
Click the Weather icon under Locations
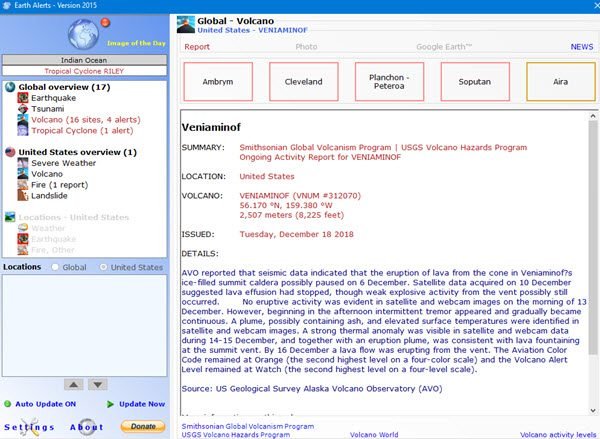[23, 228]
